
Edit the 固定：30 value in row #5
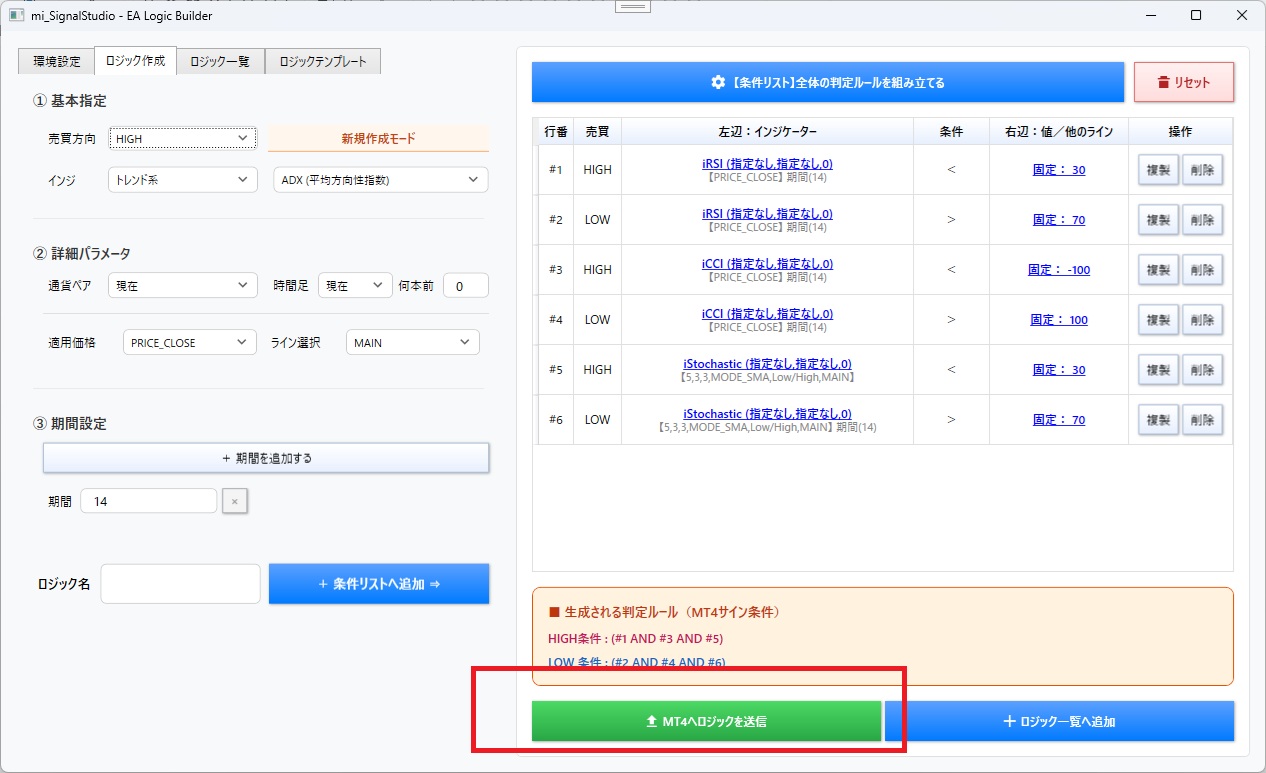(1059, 370)
